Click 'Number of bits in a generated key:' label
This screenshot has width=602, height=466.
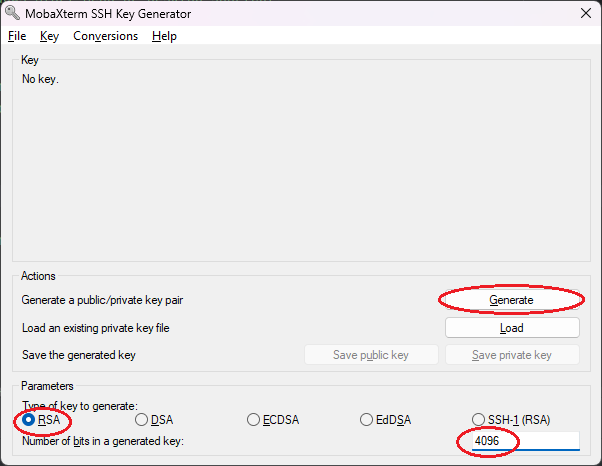click(x=103, y=441)
